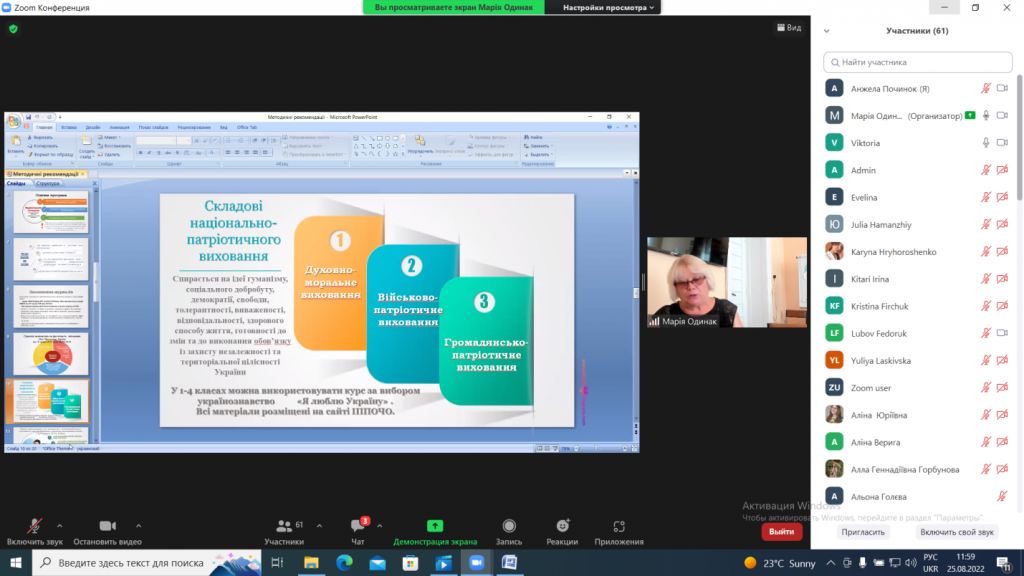The width and height of the screenshot is (1024, 576).
Task: Open Windows Start menu
Action: pos(16,562)
